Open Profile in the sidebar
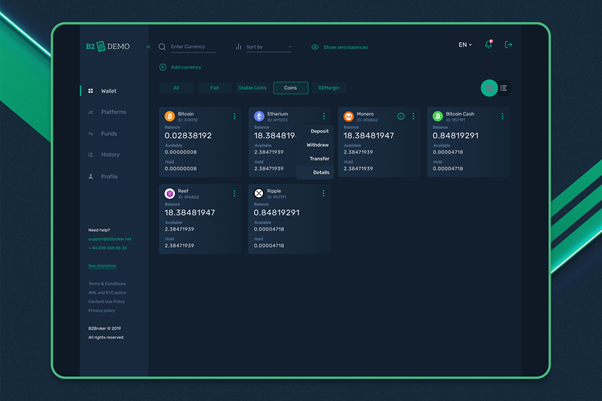 [109, 177]
